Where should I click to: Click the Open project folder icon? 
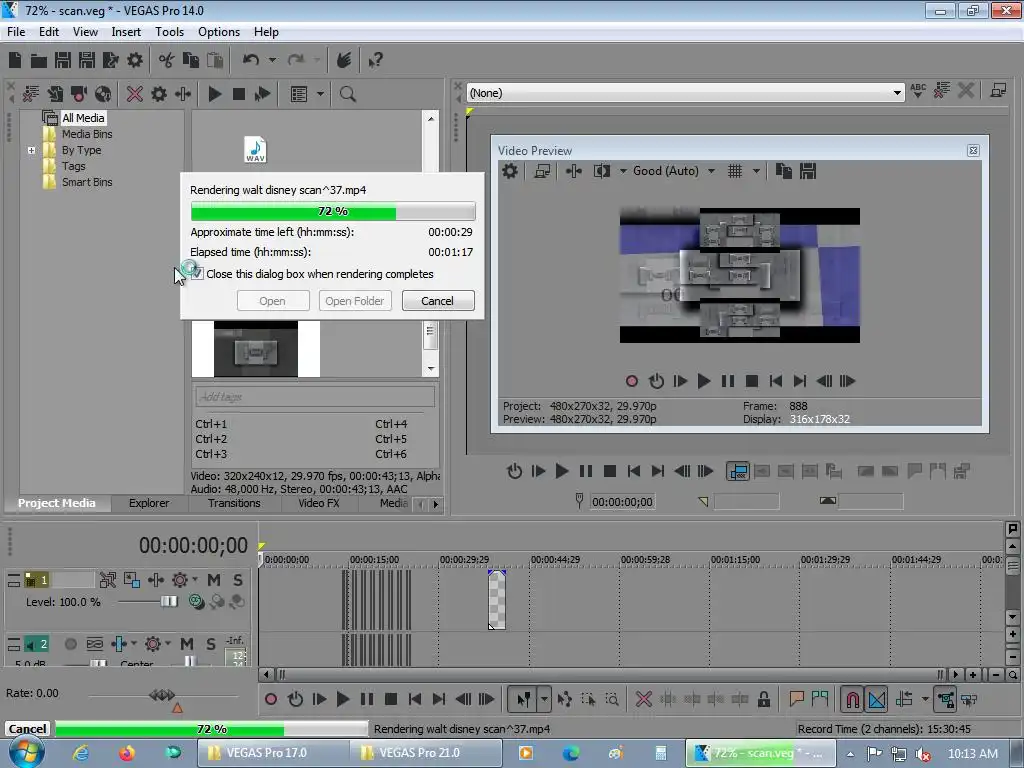pos(39,61)
